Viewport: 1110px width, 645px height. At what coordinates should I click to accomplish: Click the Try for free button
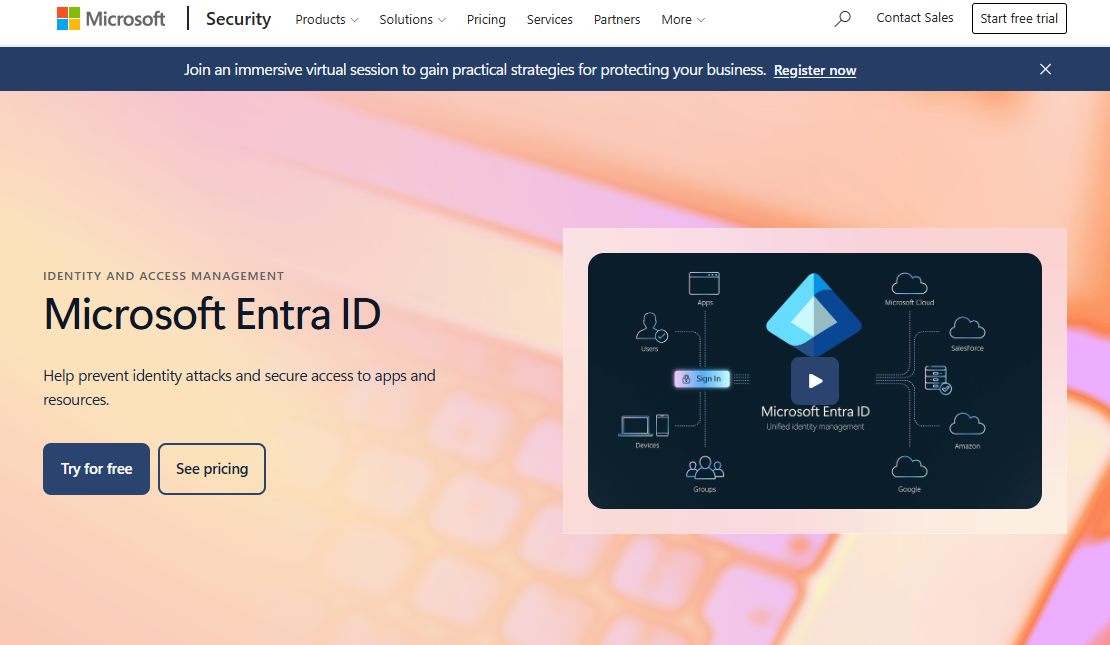point(96,469)
